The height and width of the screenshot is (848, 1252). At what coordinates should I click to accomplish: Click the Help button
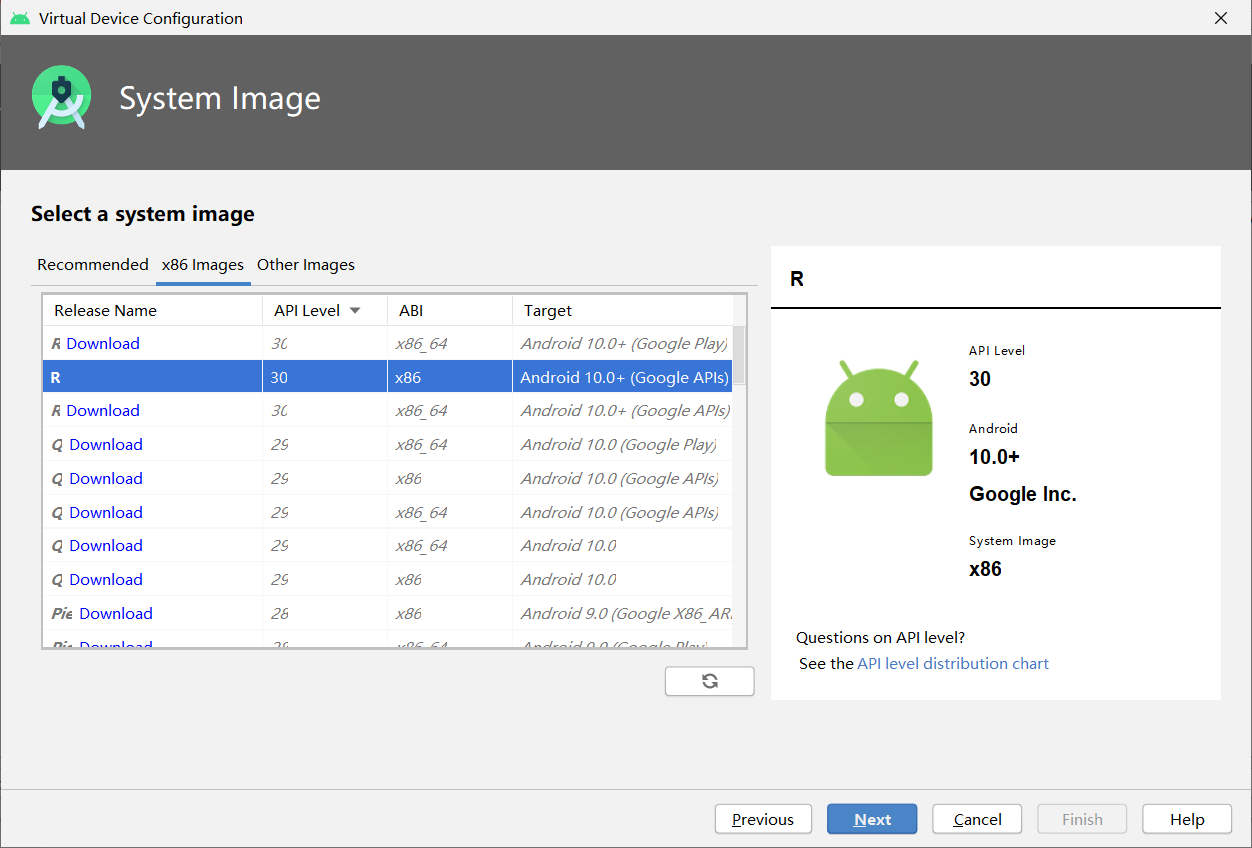(x=1187, y=819)
